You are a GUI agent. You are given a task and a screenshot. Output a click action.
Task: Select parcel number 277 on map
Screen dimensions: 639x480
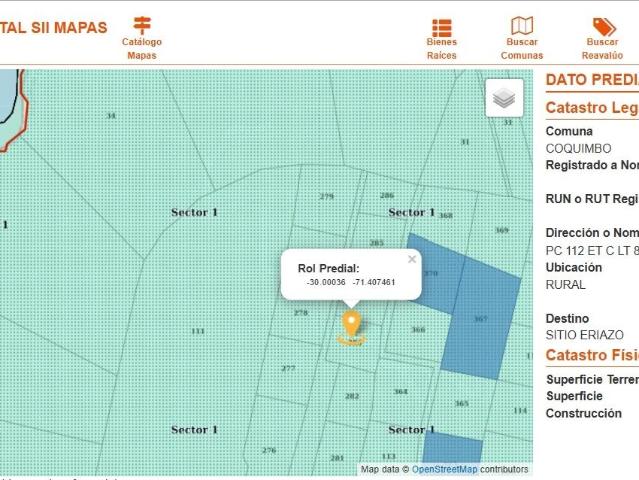[288, 368]
